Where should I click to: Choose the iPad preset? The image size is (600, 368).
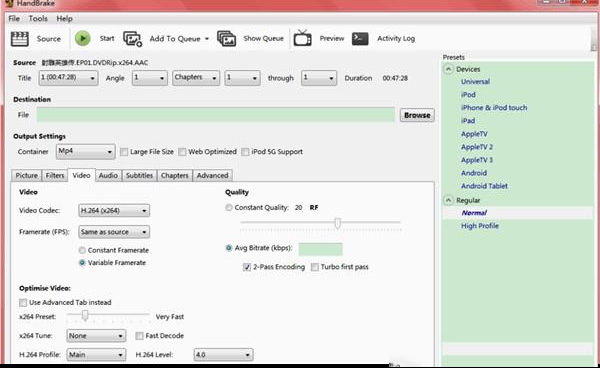[468, 121]
